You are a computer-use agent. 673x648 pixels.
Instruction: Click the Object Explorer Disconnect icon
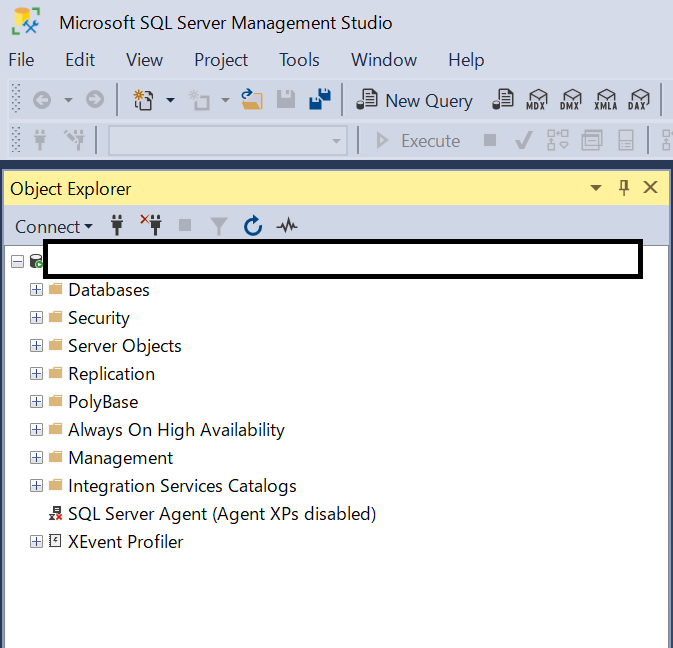pyautogui.click(x=151, y=224)
